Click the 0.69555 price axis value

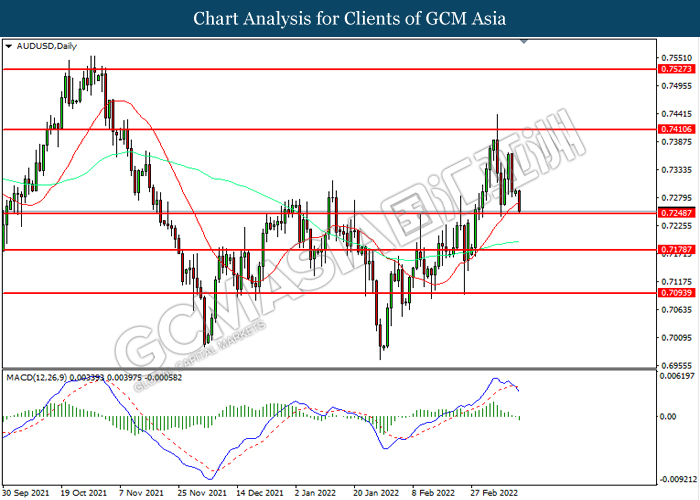click(x=677, y=366)
